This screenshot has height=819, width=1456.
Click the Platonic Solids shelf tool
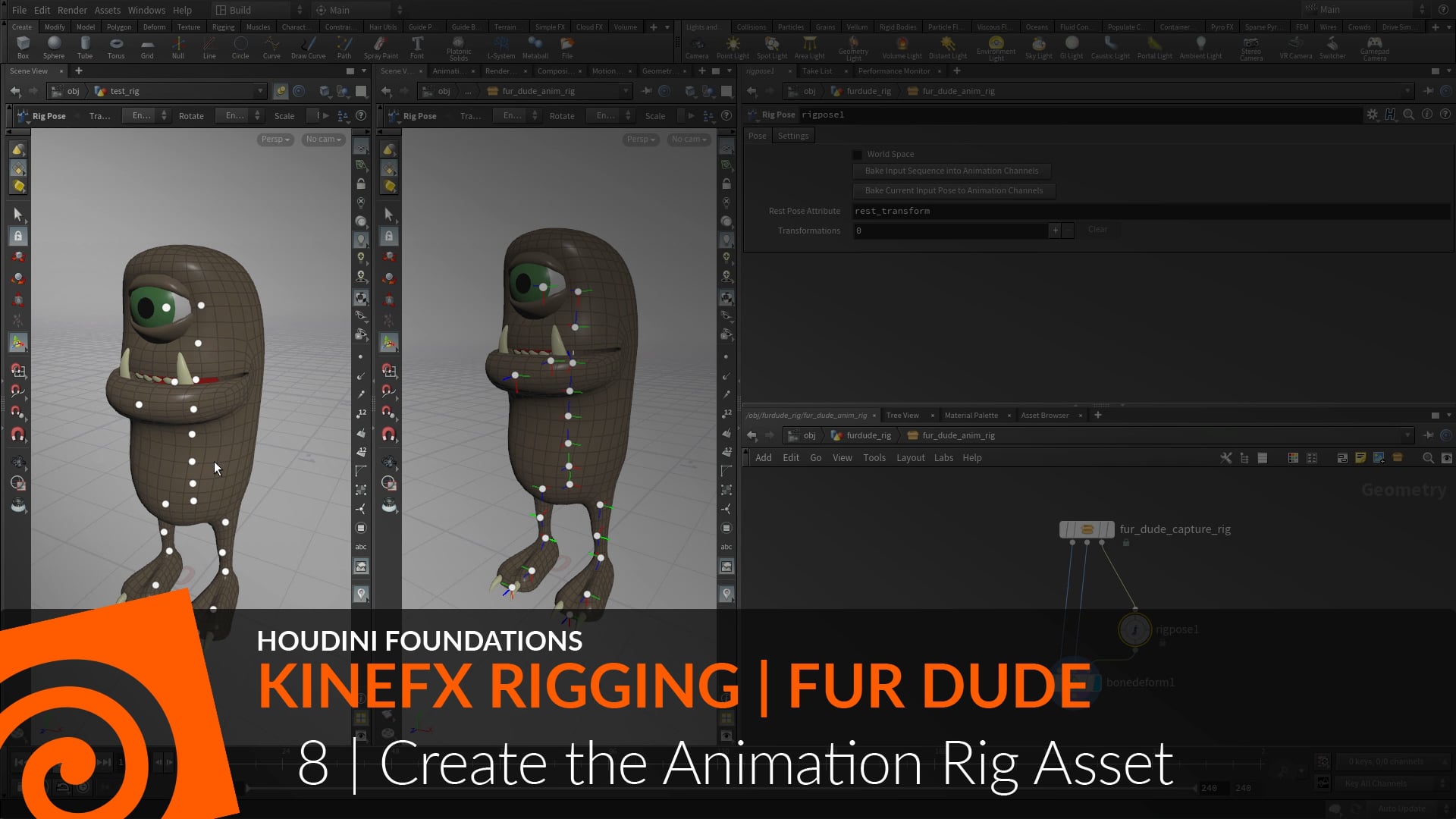[459, 47]
